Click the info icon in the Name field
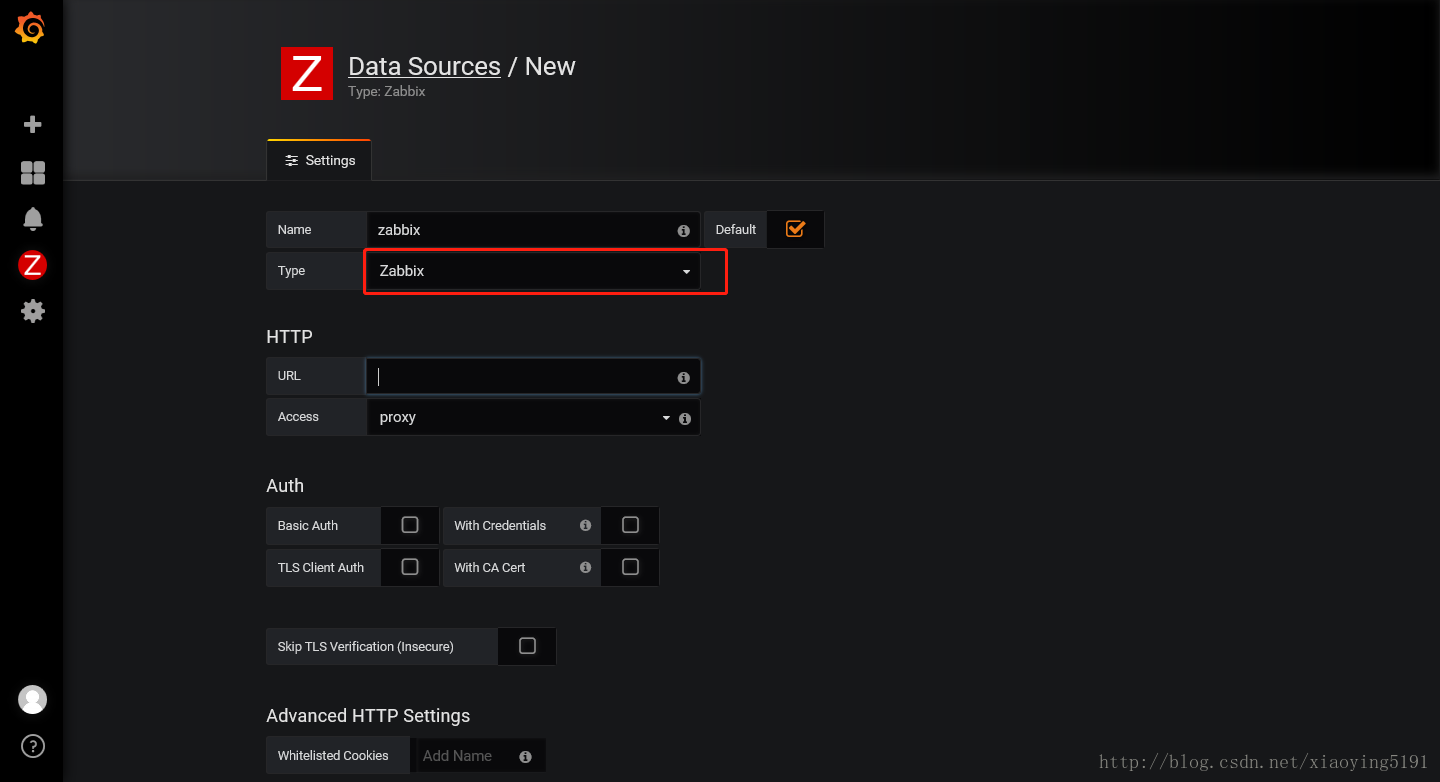This screenshot has width=1440, height=782. [684, 230]
